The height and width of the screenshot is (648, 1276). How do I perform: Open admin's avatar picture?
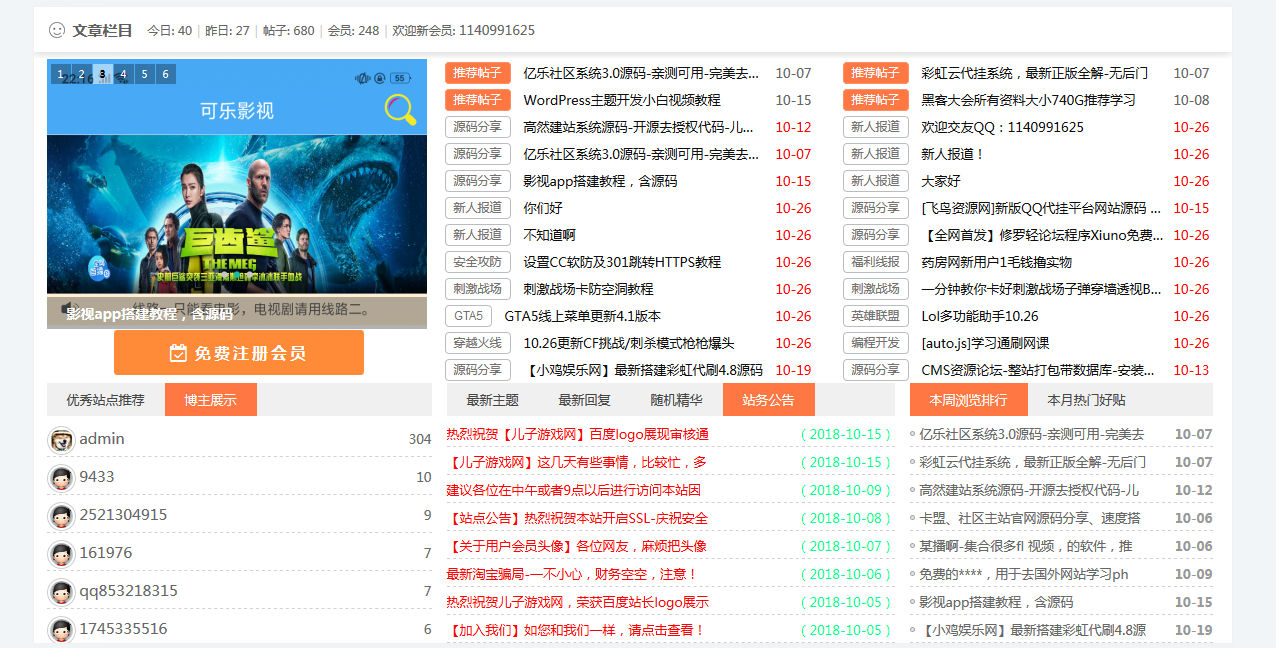61,439
